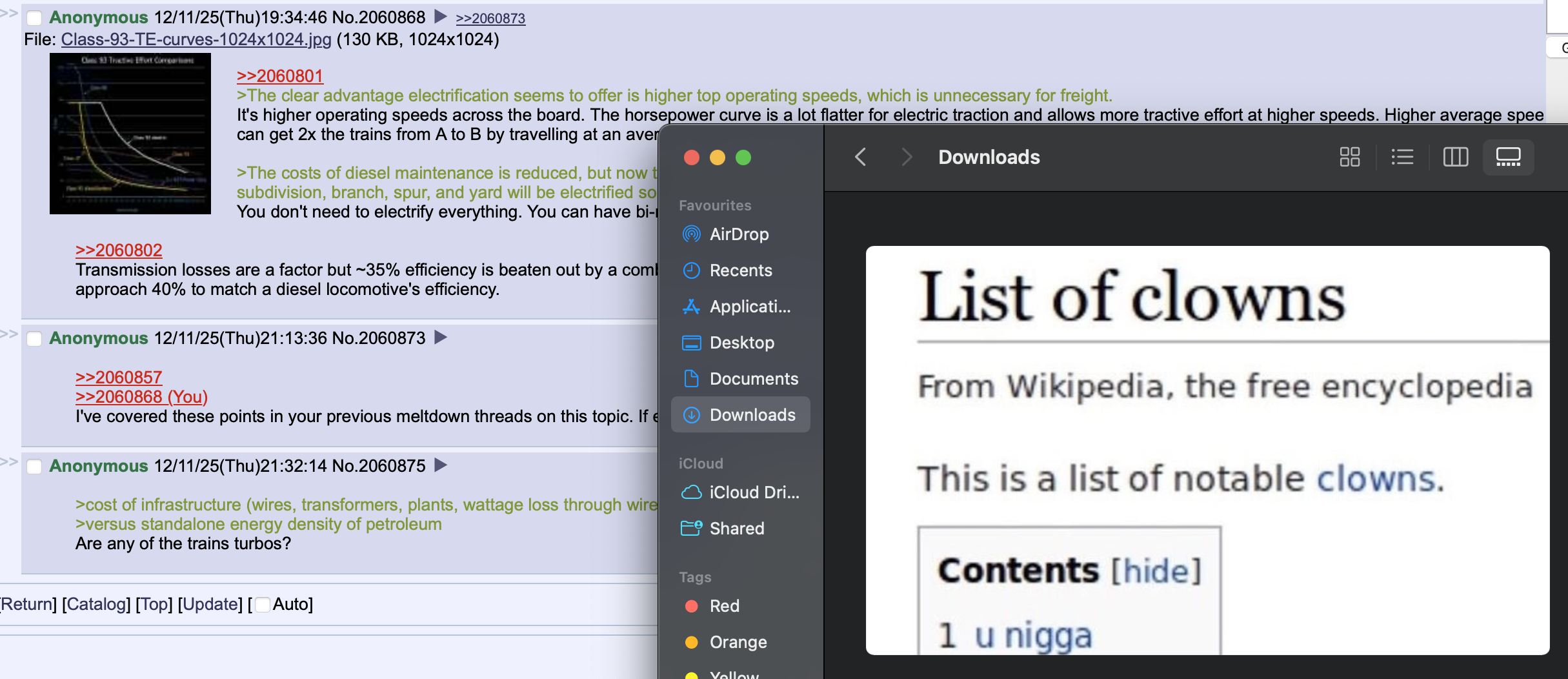
Task: Follow the >>2060802 quote link
Action: pyautogui.click(x=119, y=250)
